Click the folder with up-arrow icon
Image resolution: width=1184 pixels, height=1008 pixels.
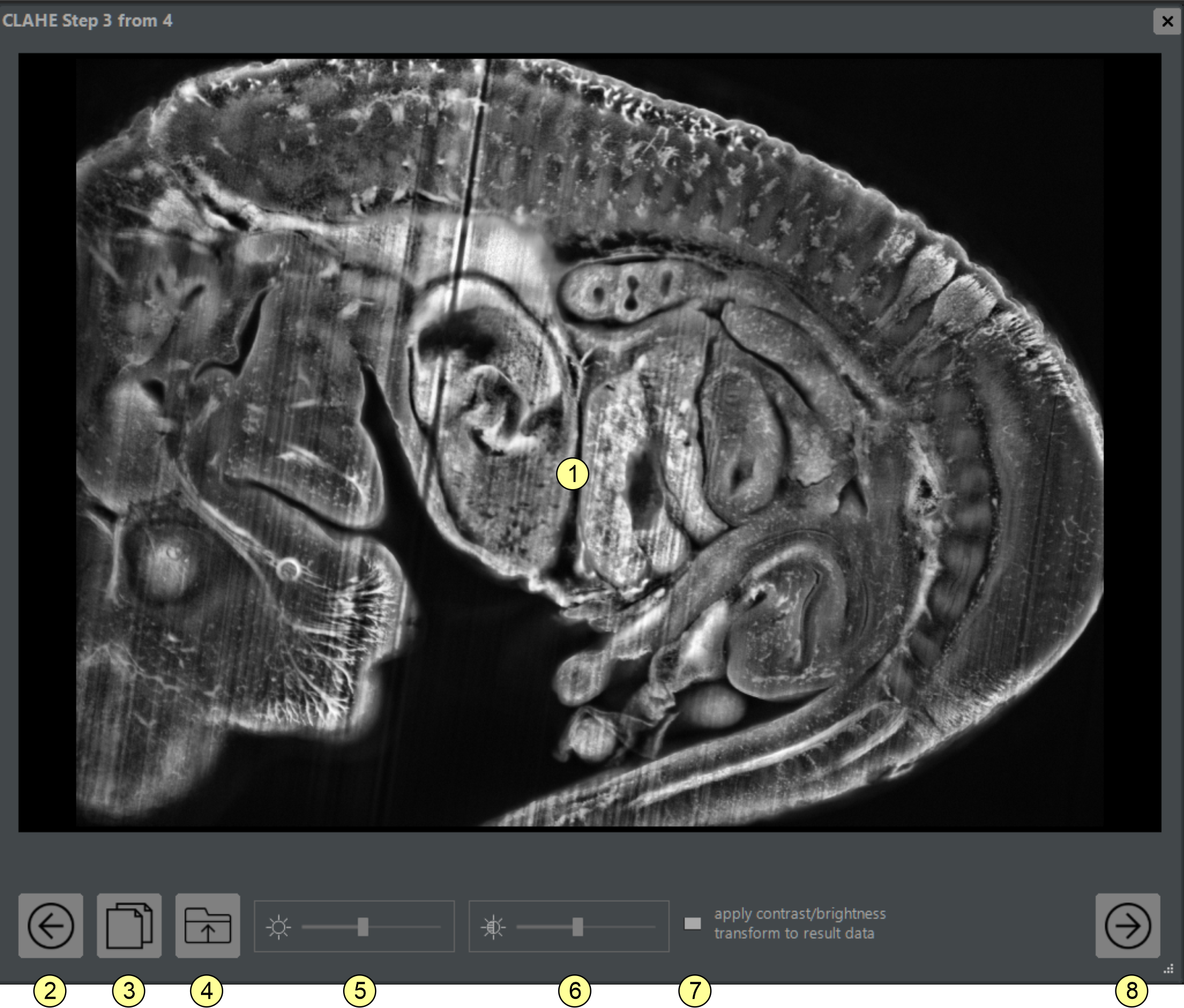[207, 926]
